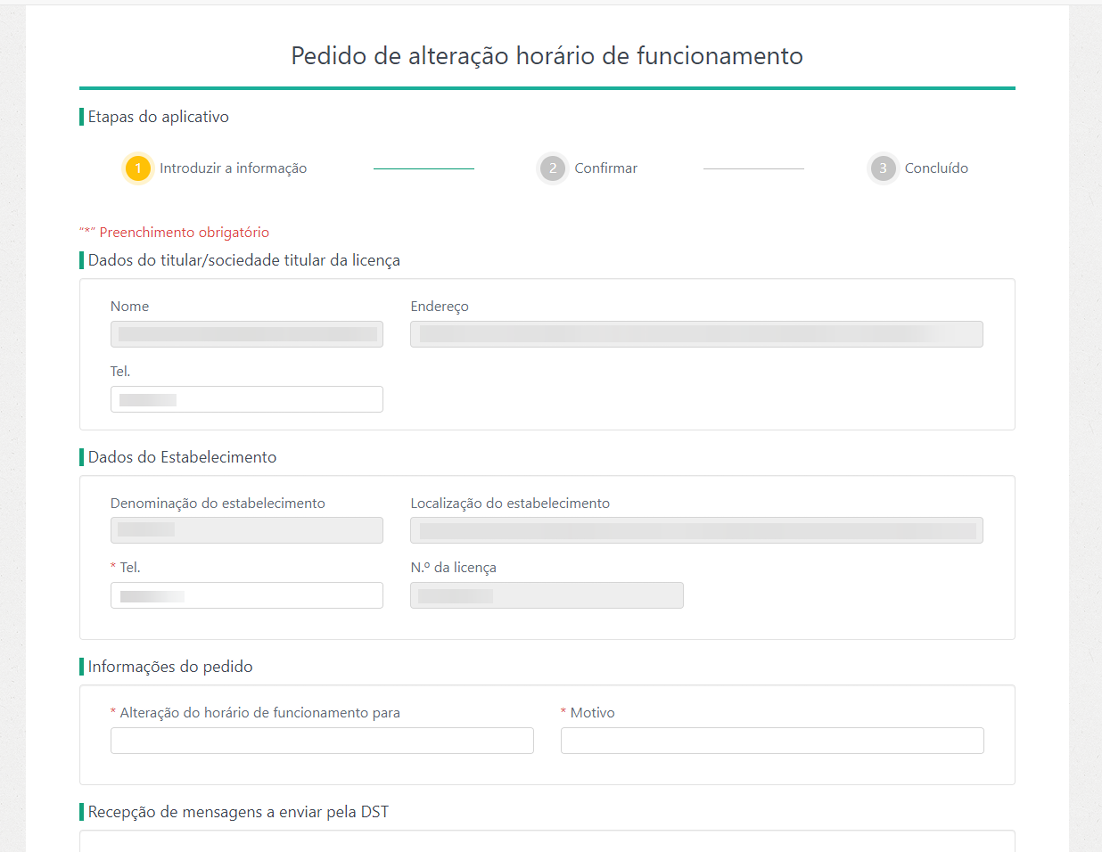Click the grey step 2 circle icon

(x=552, y=169)
